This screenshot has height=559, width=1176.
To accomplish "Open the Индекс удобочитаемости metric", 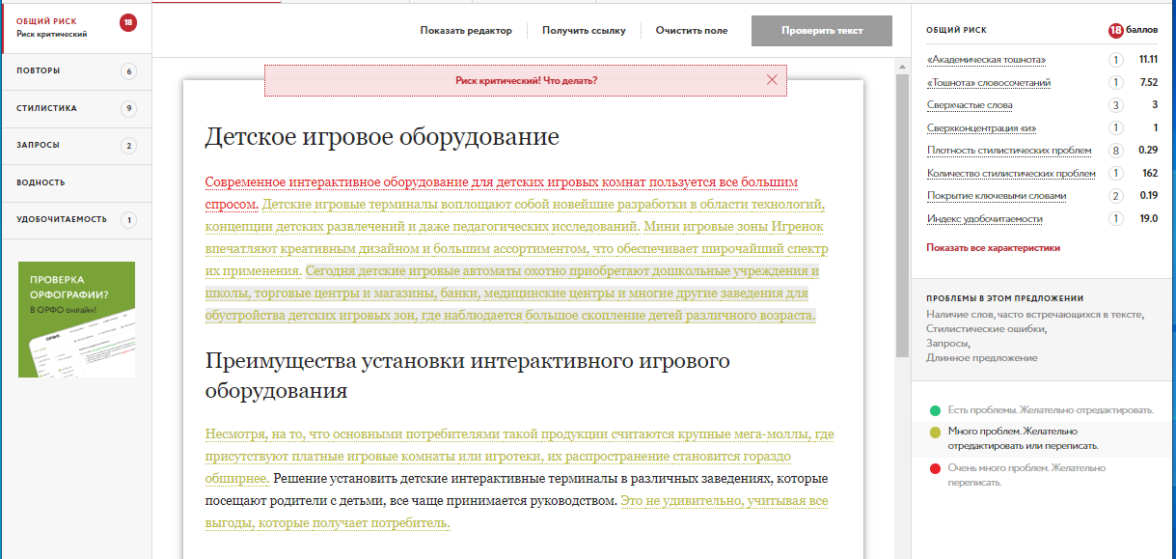I will [x=984, y=219].
